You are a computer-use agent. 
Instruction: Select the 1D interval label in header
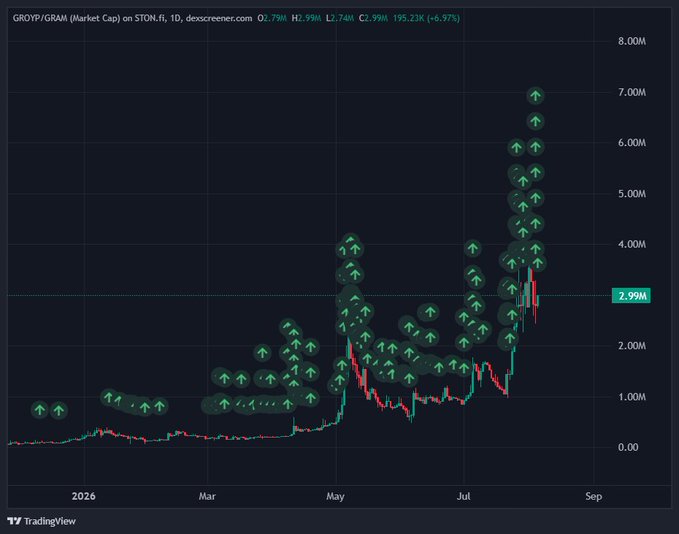[x=175, y=18]
